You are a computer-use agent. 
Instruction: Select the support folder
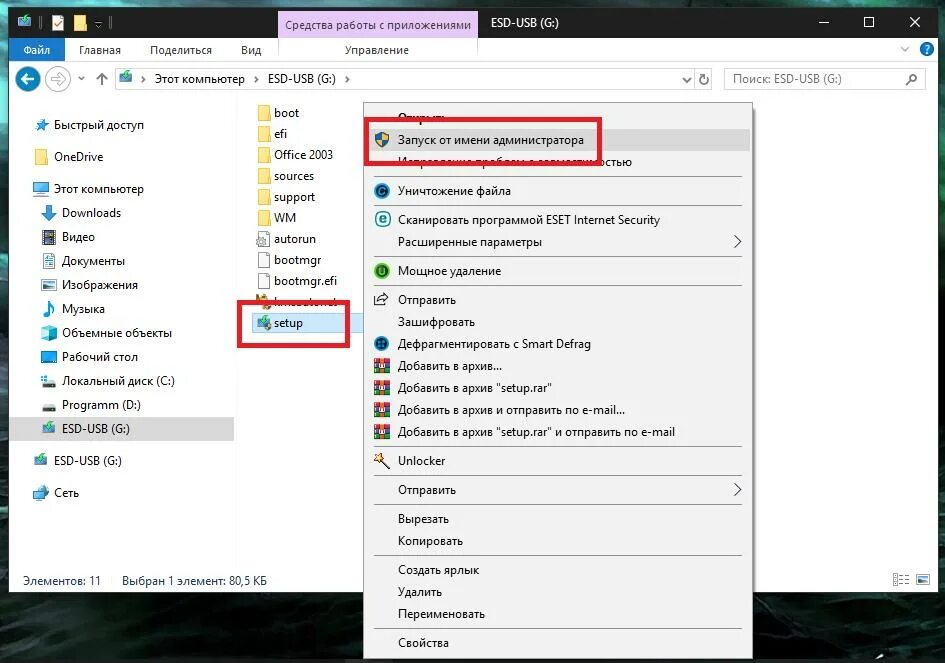pyautogui.click(x=294, y=197)
